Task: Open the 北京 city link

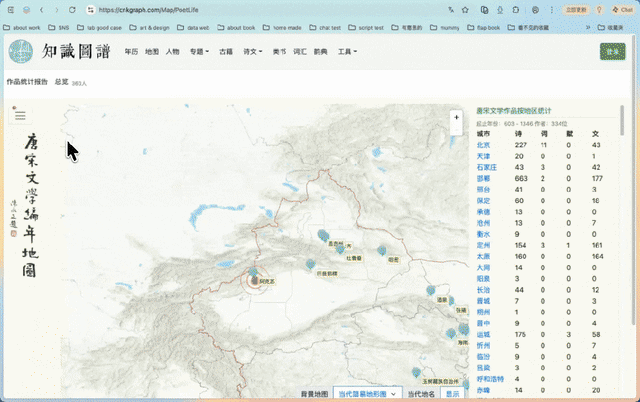Action: 483,145
